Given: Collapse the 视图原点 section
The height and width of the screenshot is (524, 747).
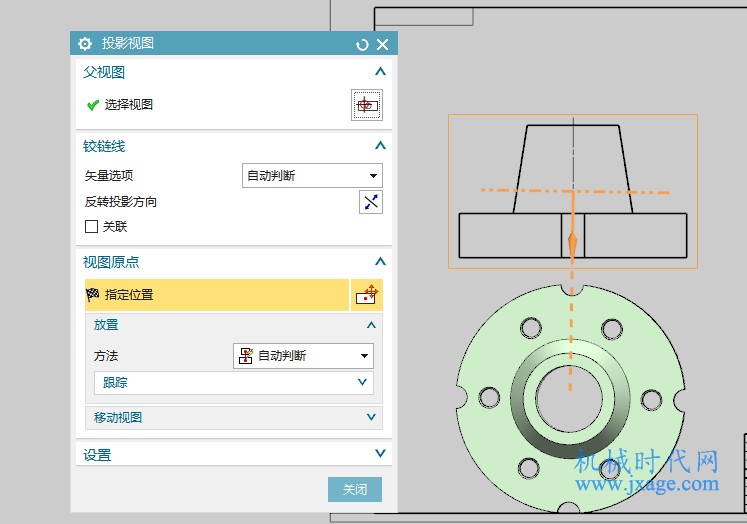Looking at the screenshot, I should pyautogui.click(x=380, y=261).
